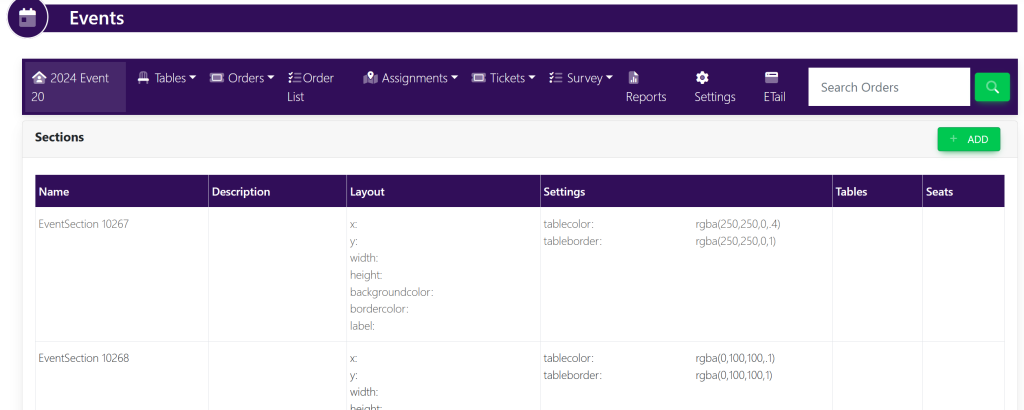This screenshot has height=410, width=1024.
Task: Click the Order List checklist icon
Action: [x=294, y=78]
